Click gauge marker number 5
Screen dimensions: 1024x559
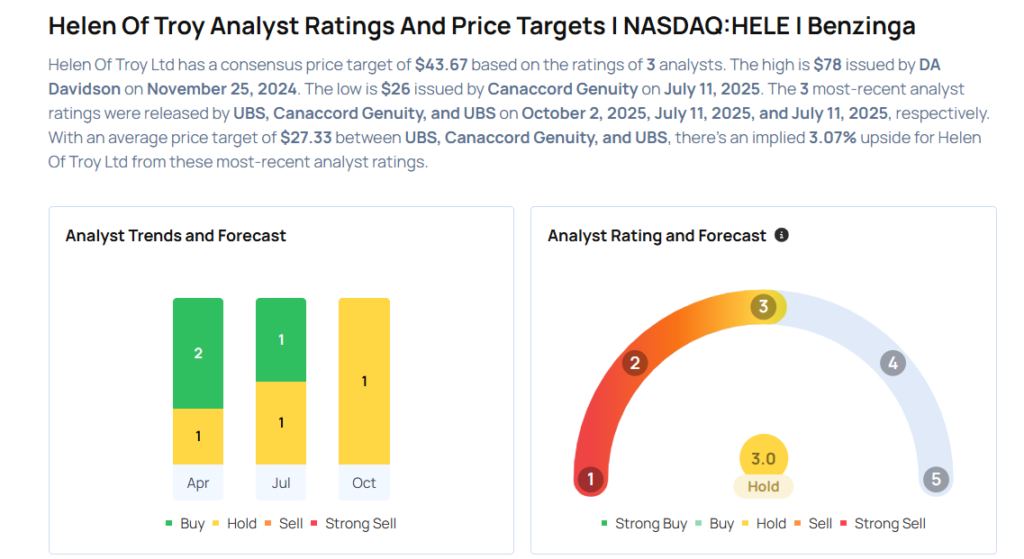936,479
